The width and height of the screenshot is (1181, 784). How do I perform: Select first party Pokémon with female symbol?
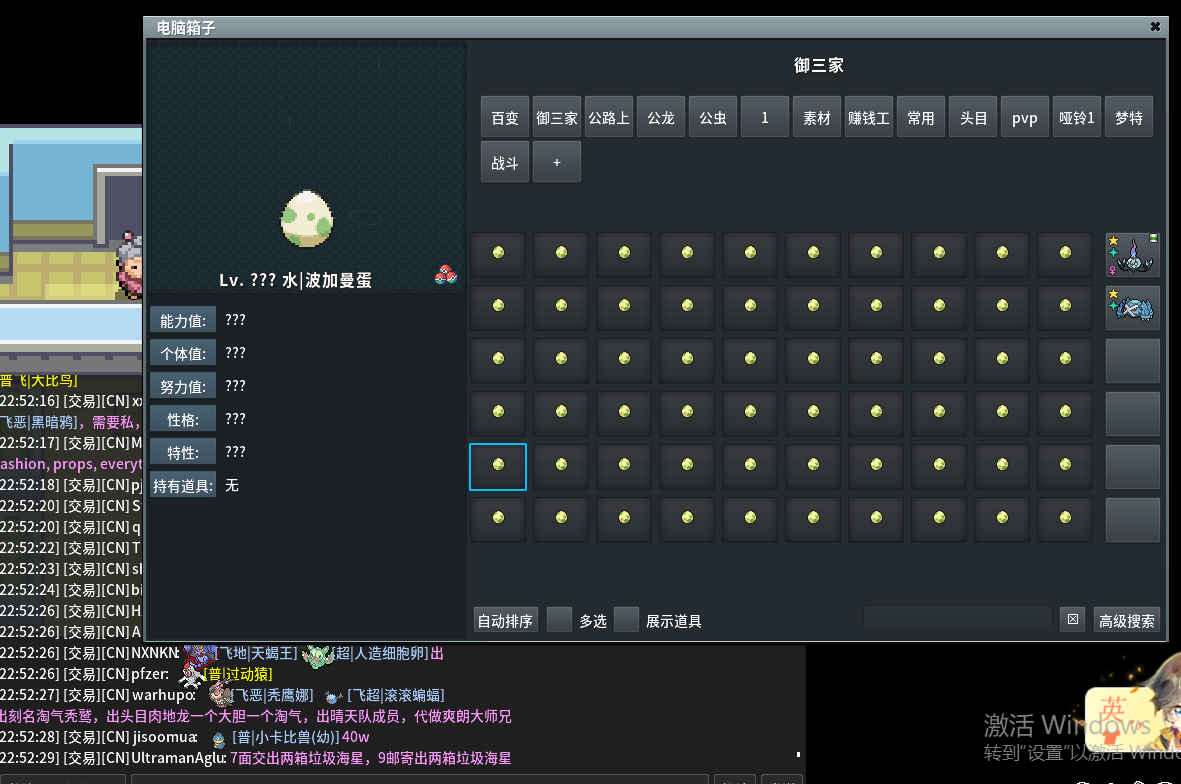click(1133, 255)
